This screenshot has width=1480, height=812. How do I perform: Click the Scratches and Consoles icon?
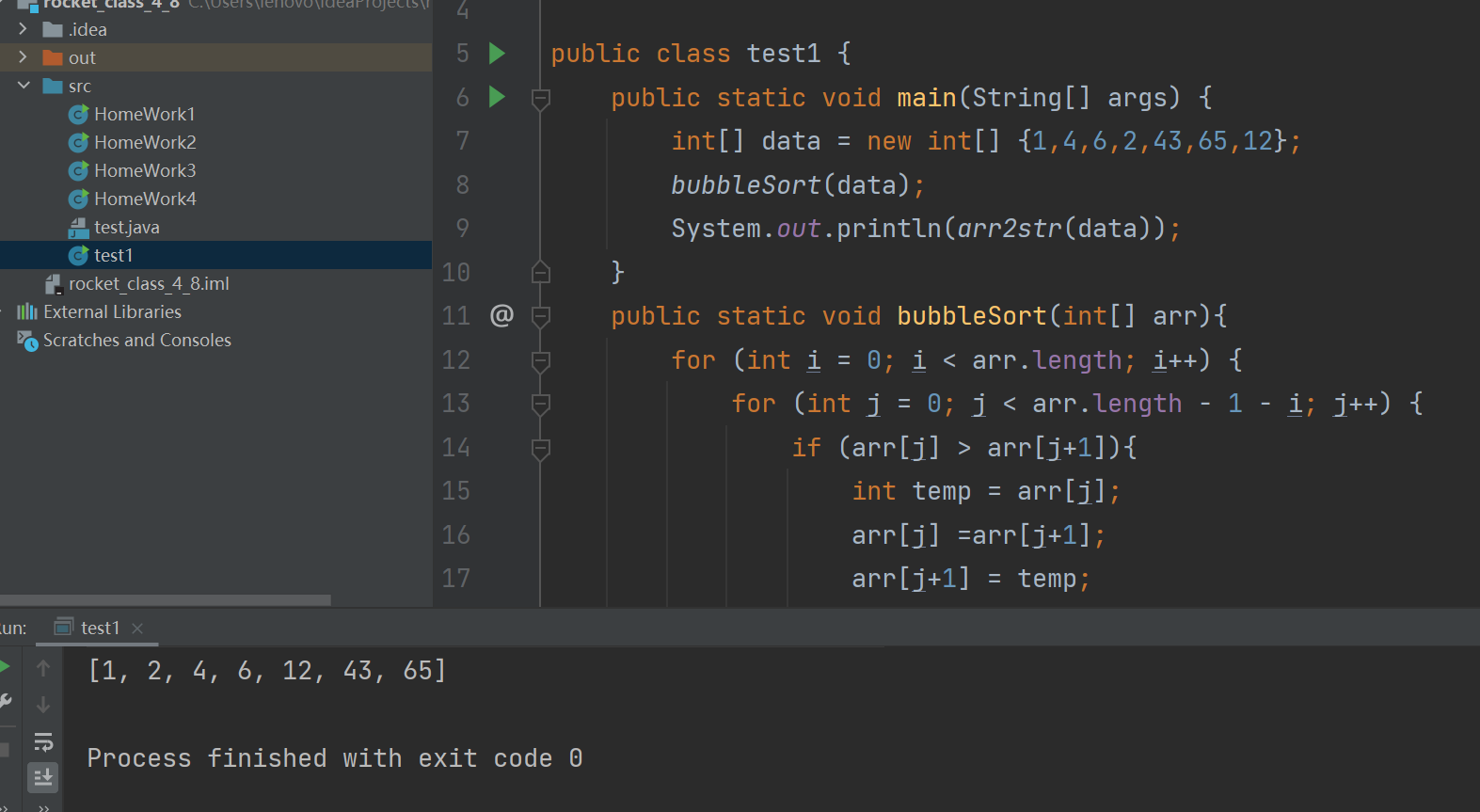(x=27, y=341)
